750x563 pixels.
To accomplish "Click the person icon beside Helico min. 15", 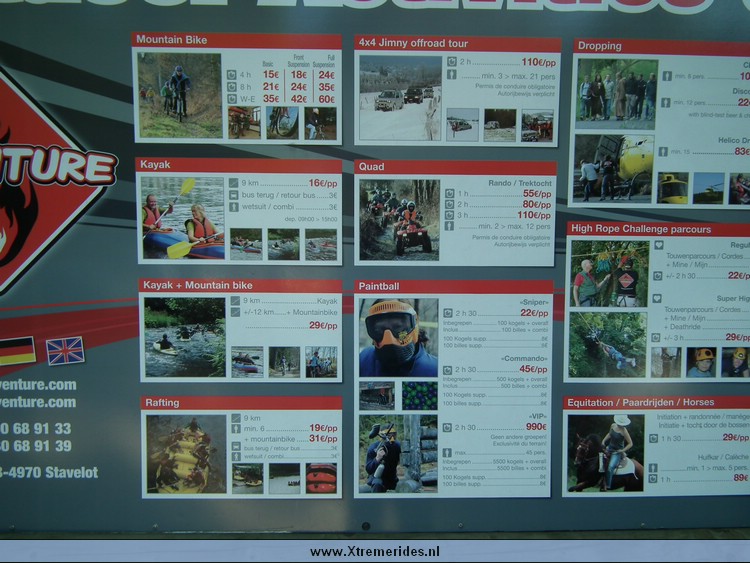I will pyautogui.click(x=663, y=152).
